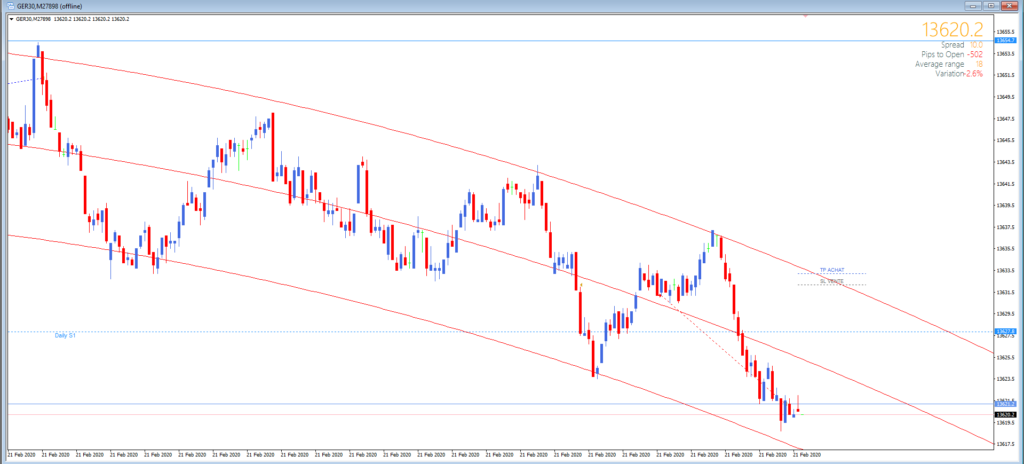
Task: Click the 'Average range' label
Action: [x=940, y=64]
